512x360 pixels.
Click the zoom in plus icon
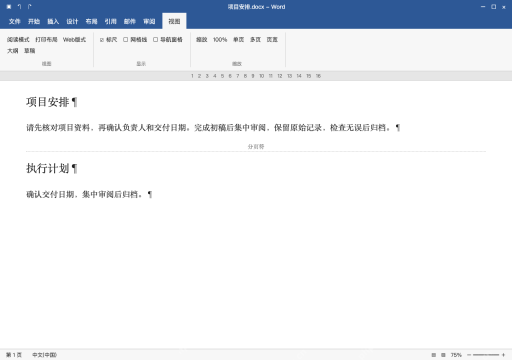[x=503, y=355]
